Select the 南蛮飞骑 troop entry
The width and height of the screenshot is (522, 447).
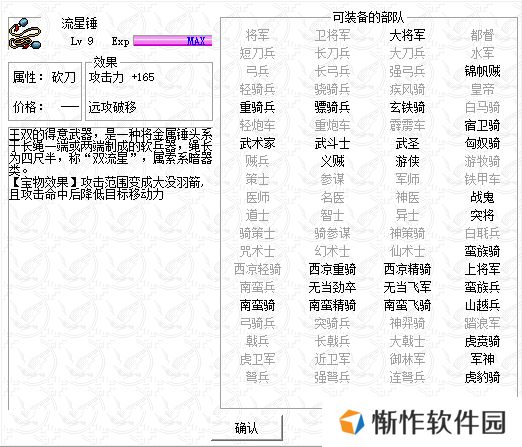pos(407,305)
